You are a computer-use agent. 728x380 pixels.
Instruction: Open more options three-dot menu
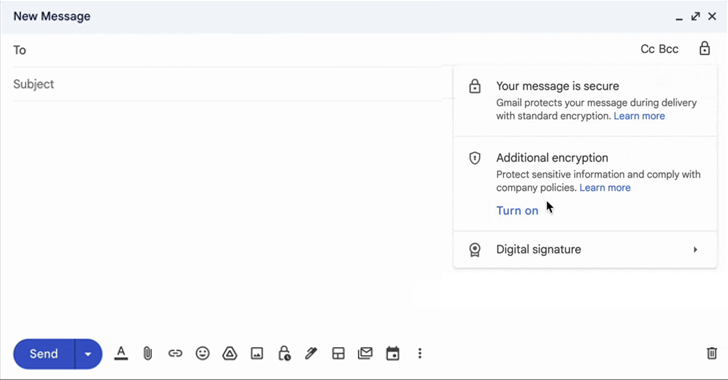point(420,354)
